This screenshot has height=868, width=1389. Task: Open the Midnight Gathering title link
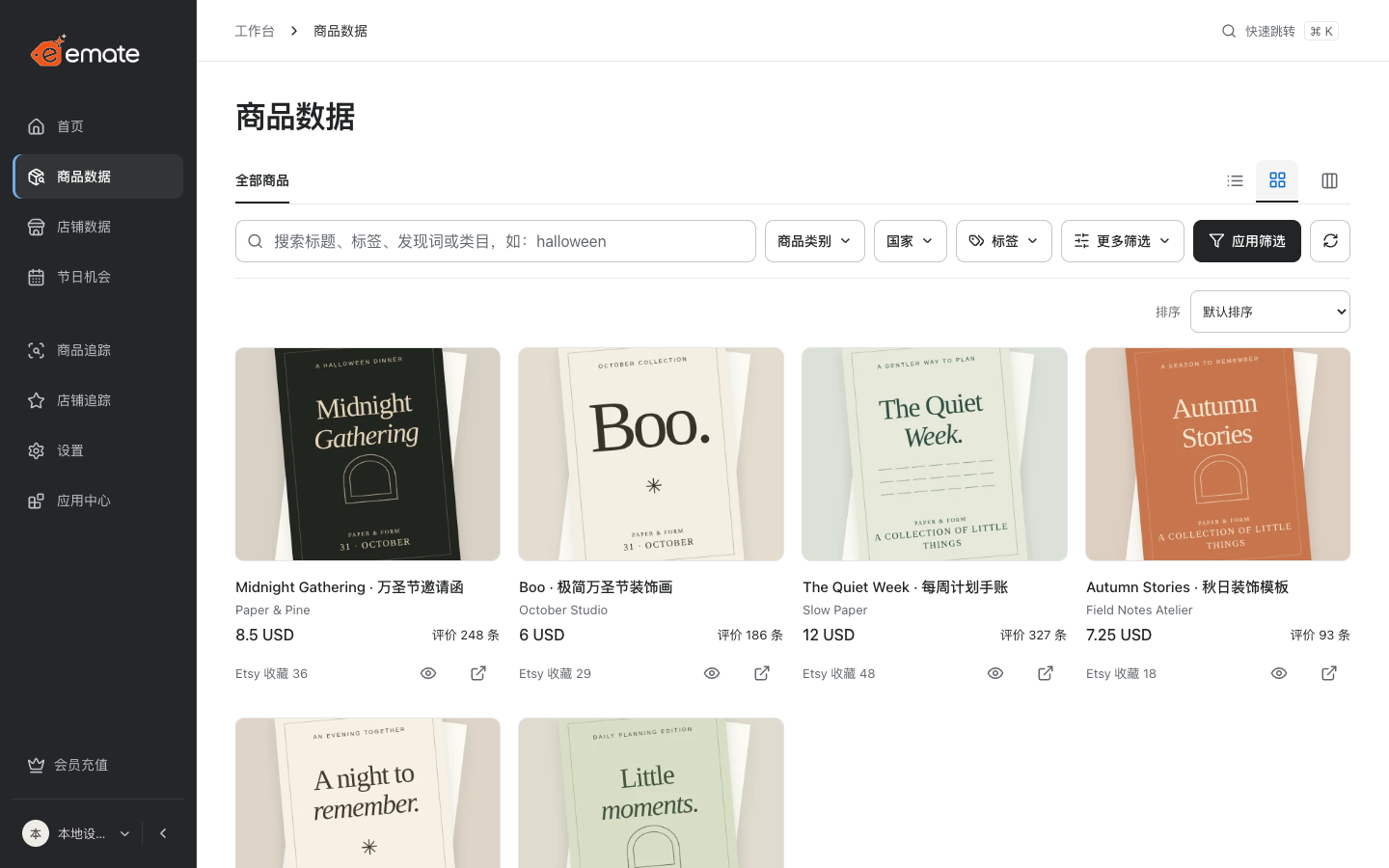click(x=349, y=586)
